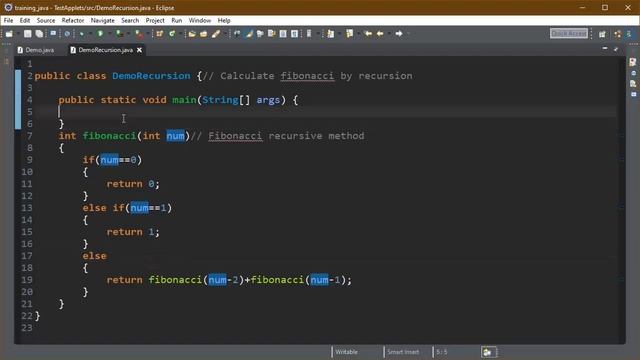The image size is (640, 360).
Task: Open the File menu
Action: (8, 20)
